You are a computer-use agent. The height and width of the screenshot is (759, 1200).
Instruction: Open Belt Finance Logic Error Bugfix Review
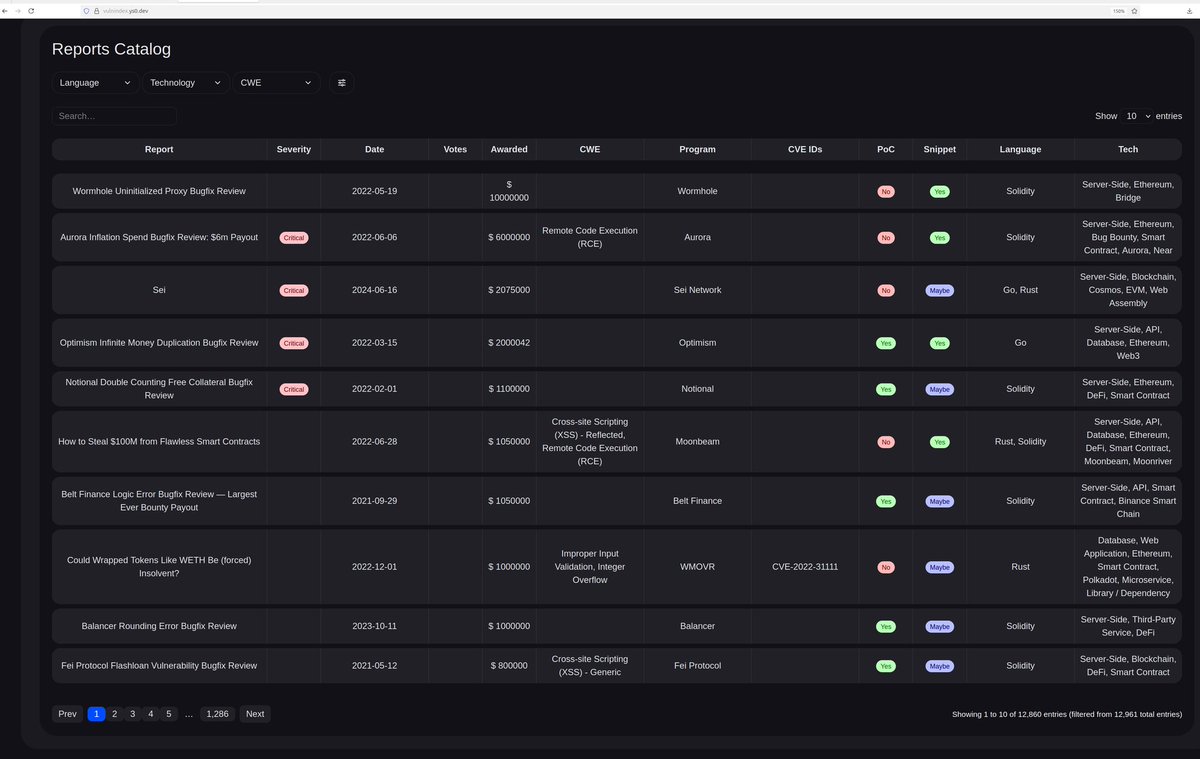click(159, 501)
